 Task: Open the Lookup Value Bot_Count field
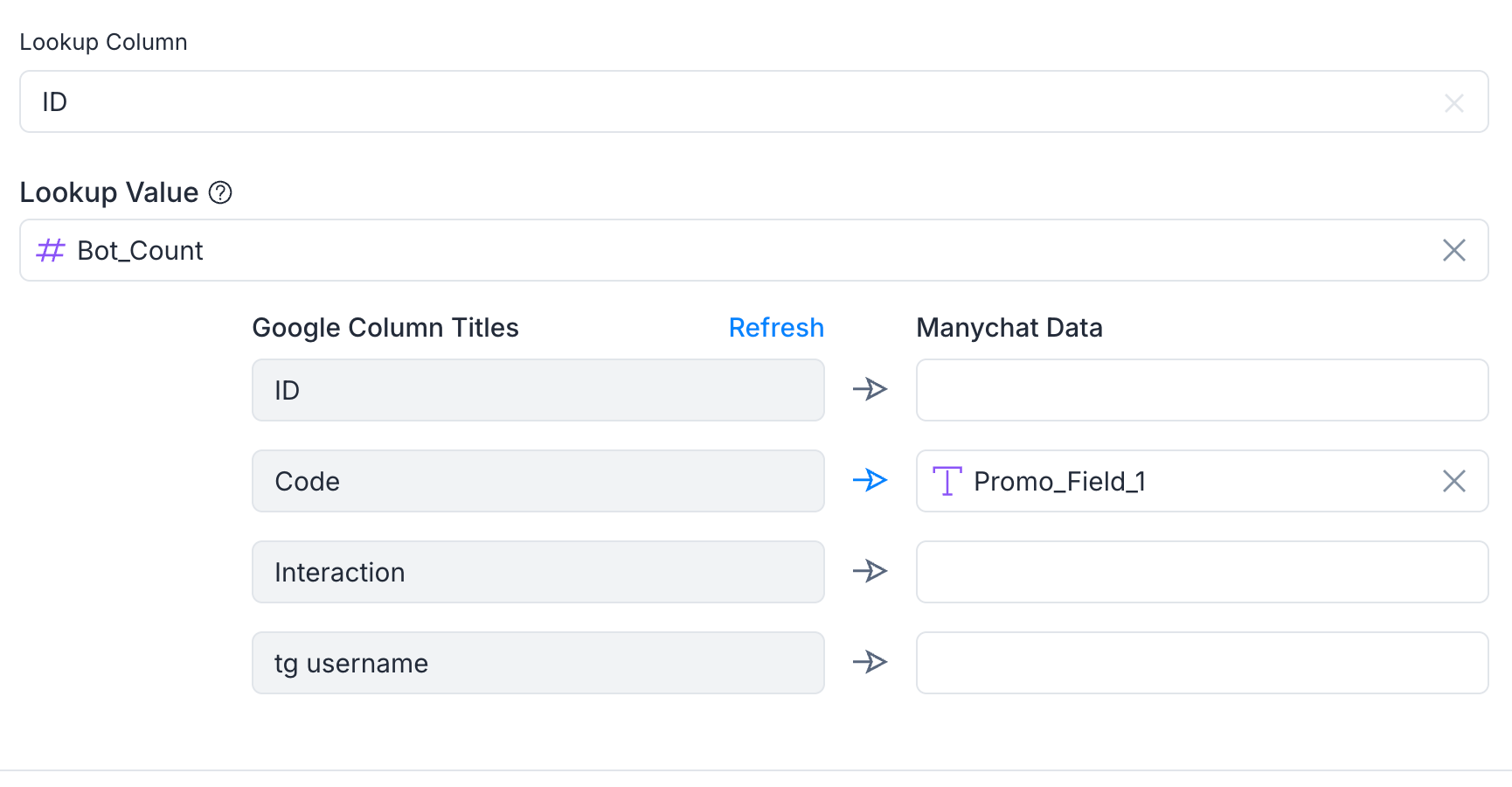754,250
